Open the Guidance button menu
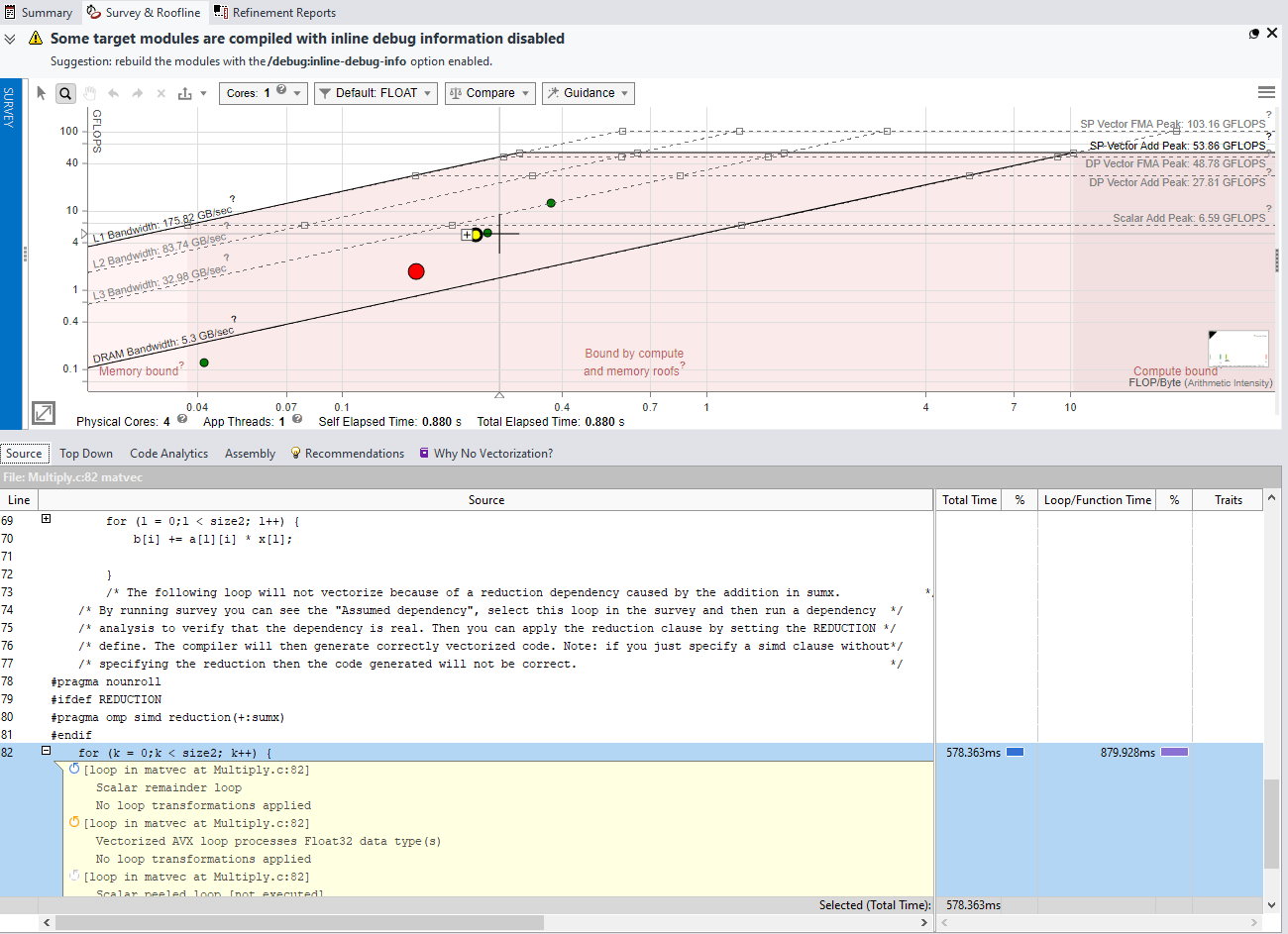Screen dimensions: 1288x934 pos(588,93)
